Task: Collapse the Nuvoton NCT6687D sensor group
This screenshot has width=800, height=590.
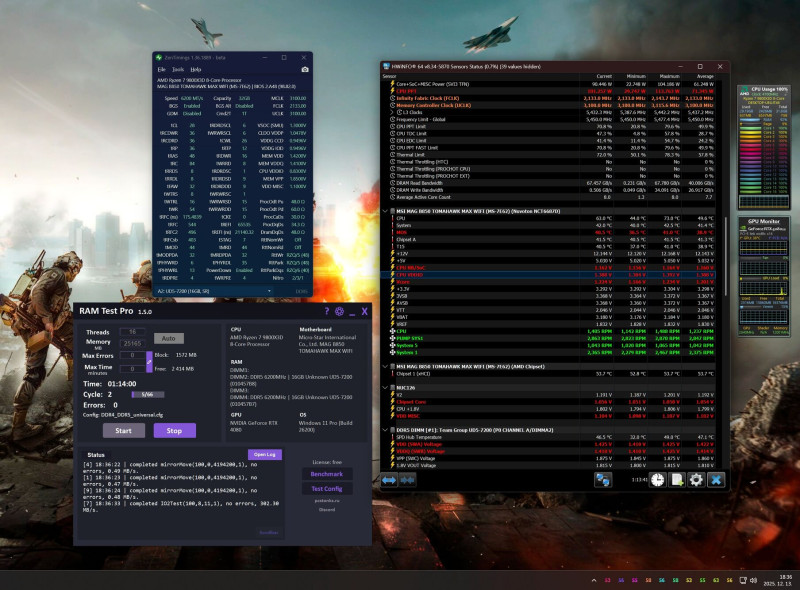Action: click(x=385, y=211)
